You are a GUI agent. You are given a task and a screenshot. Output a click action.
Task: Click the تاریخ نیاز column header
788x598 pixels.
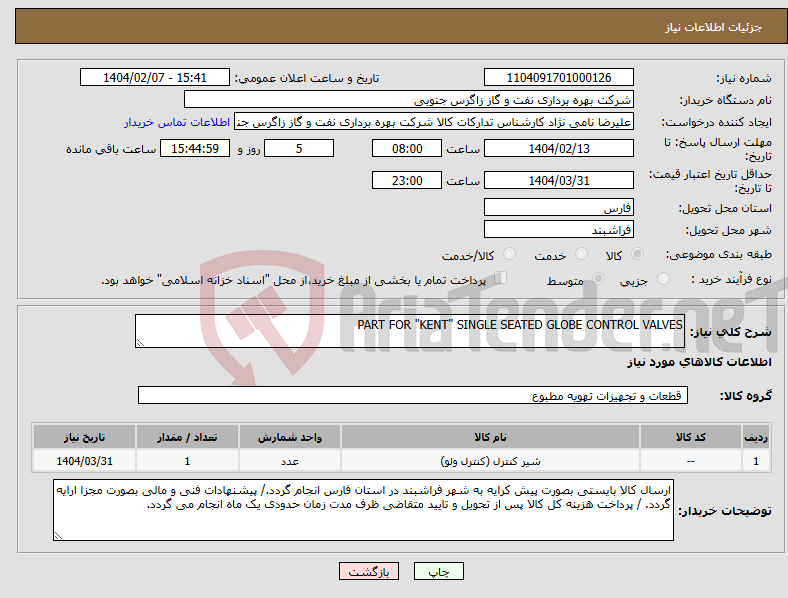[84, 437]
